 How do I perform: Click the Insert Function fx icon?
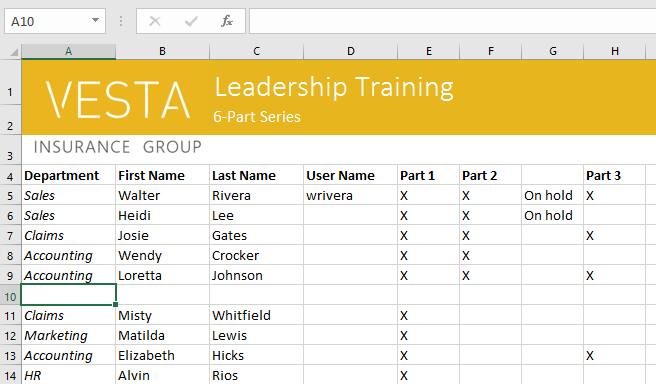click(226, 21)
